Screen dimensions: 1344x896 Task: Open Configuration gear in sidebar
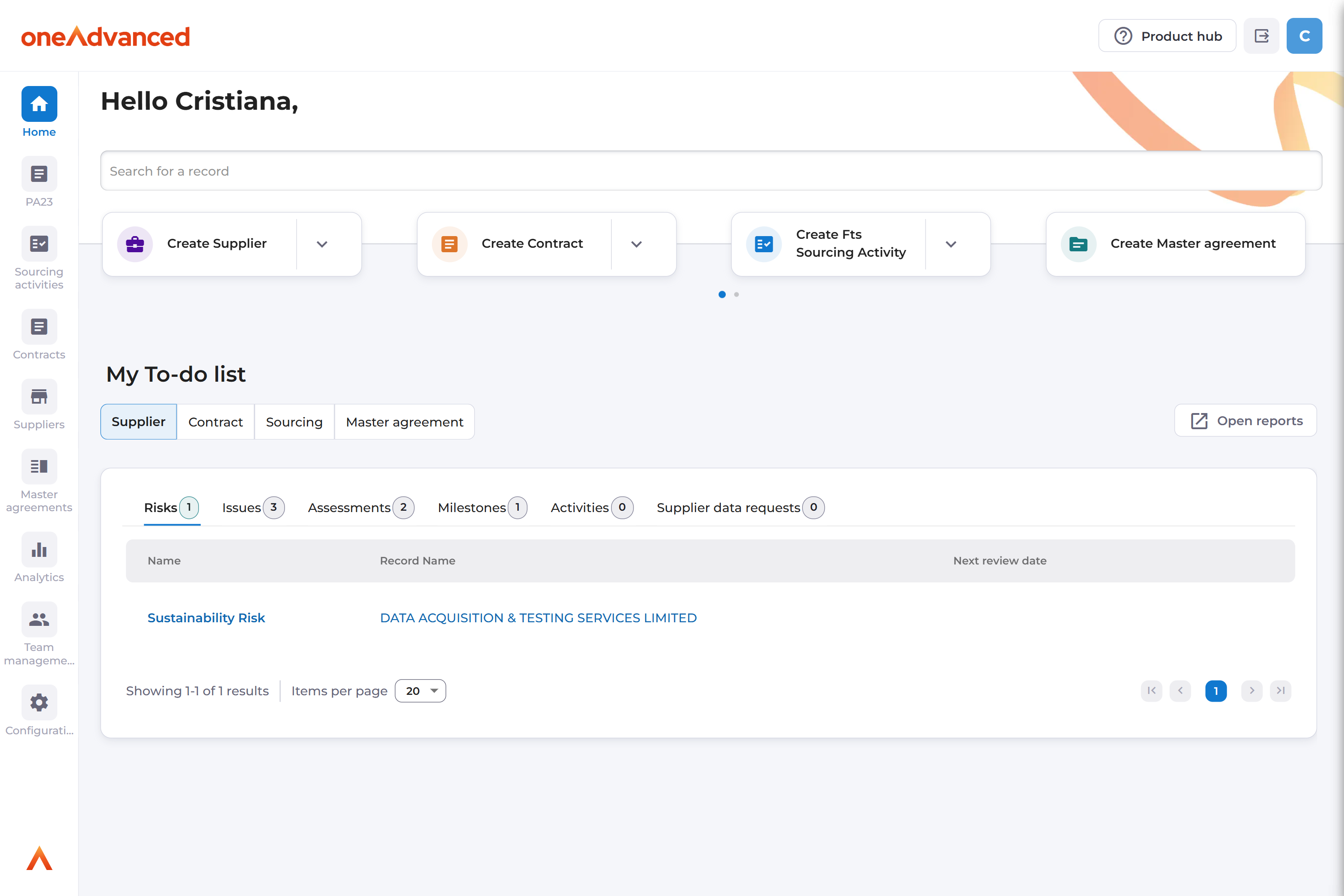point(39,702)
